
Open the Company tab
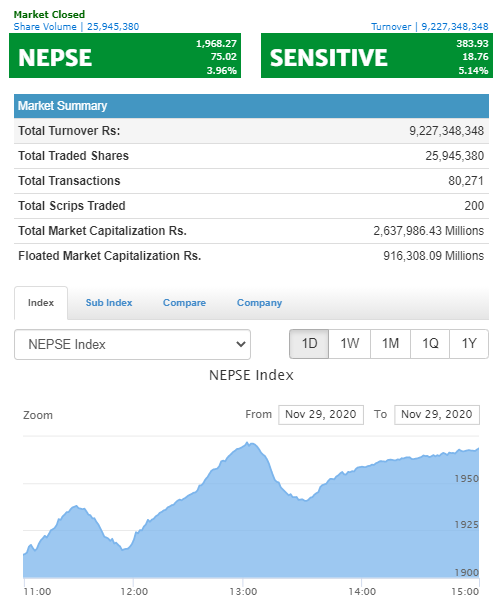[x=259, y=303]
